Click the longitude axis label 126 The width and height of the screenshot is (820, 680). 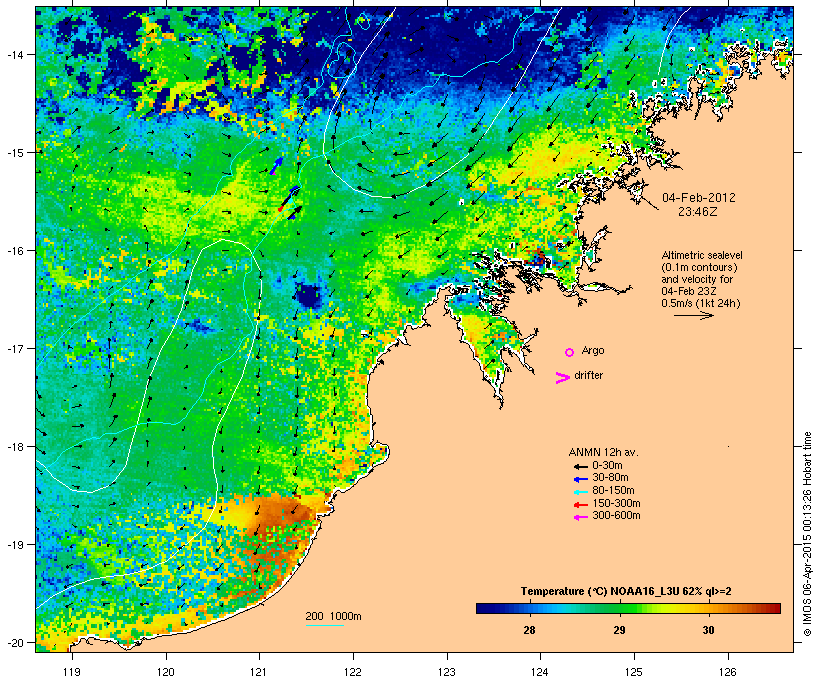(x=728, y=672)
